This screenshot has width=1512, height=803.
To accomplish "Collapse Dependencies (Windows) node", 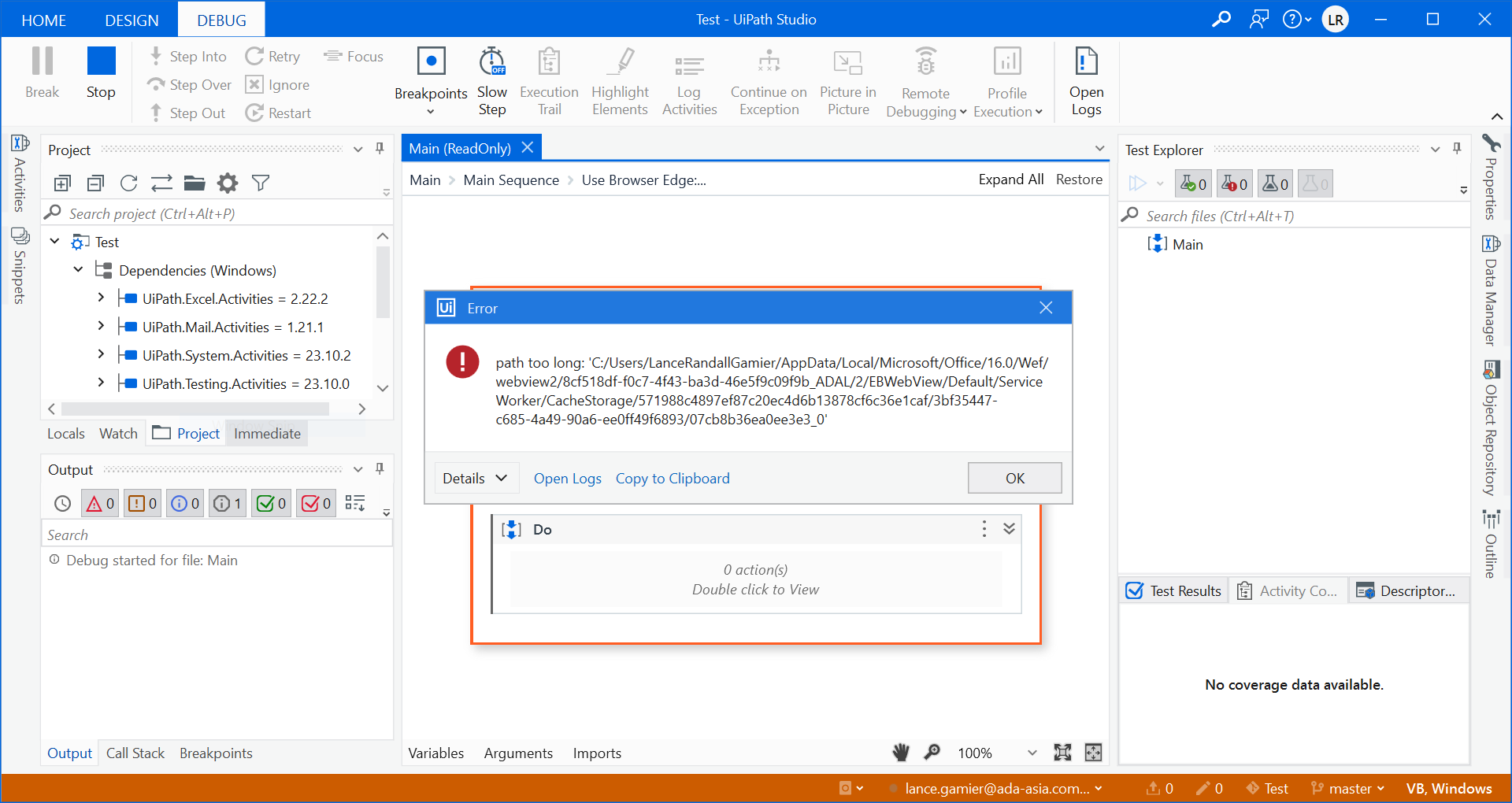I will tap(78, 270).
